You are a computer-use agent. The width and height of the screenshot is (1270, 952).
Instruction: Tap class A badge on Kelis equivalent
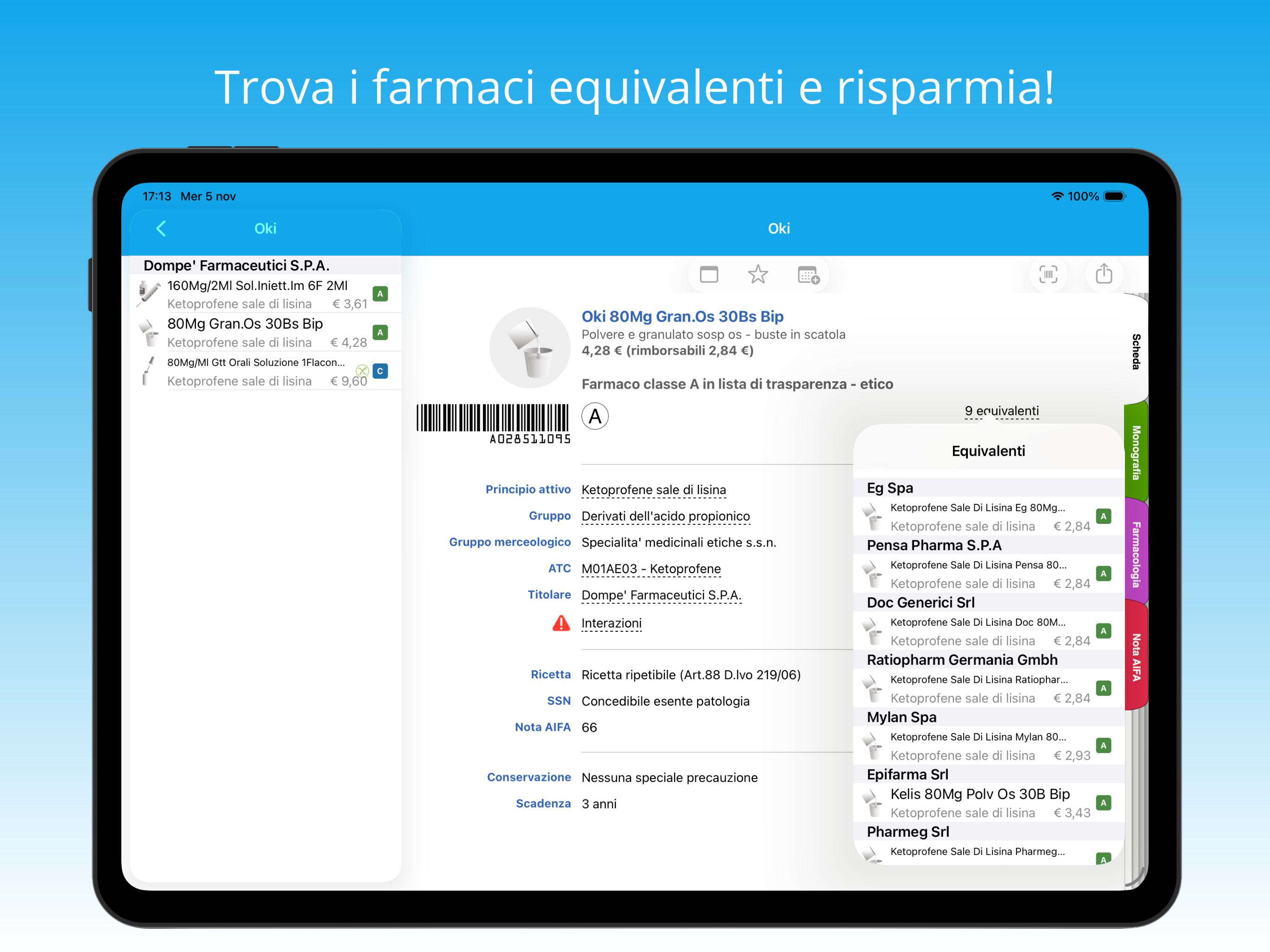point(1103,803)
